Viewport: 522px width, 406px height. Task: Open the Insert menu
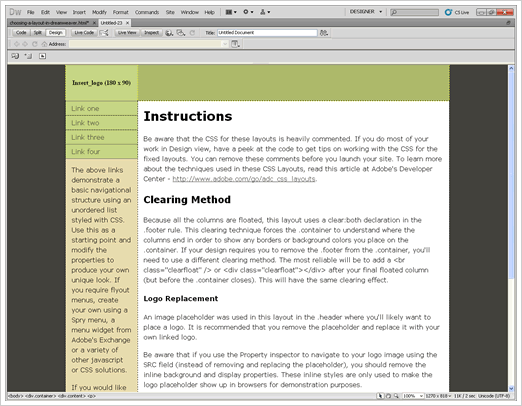(79, 12)
